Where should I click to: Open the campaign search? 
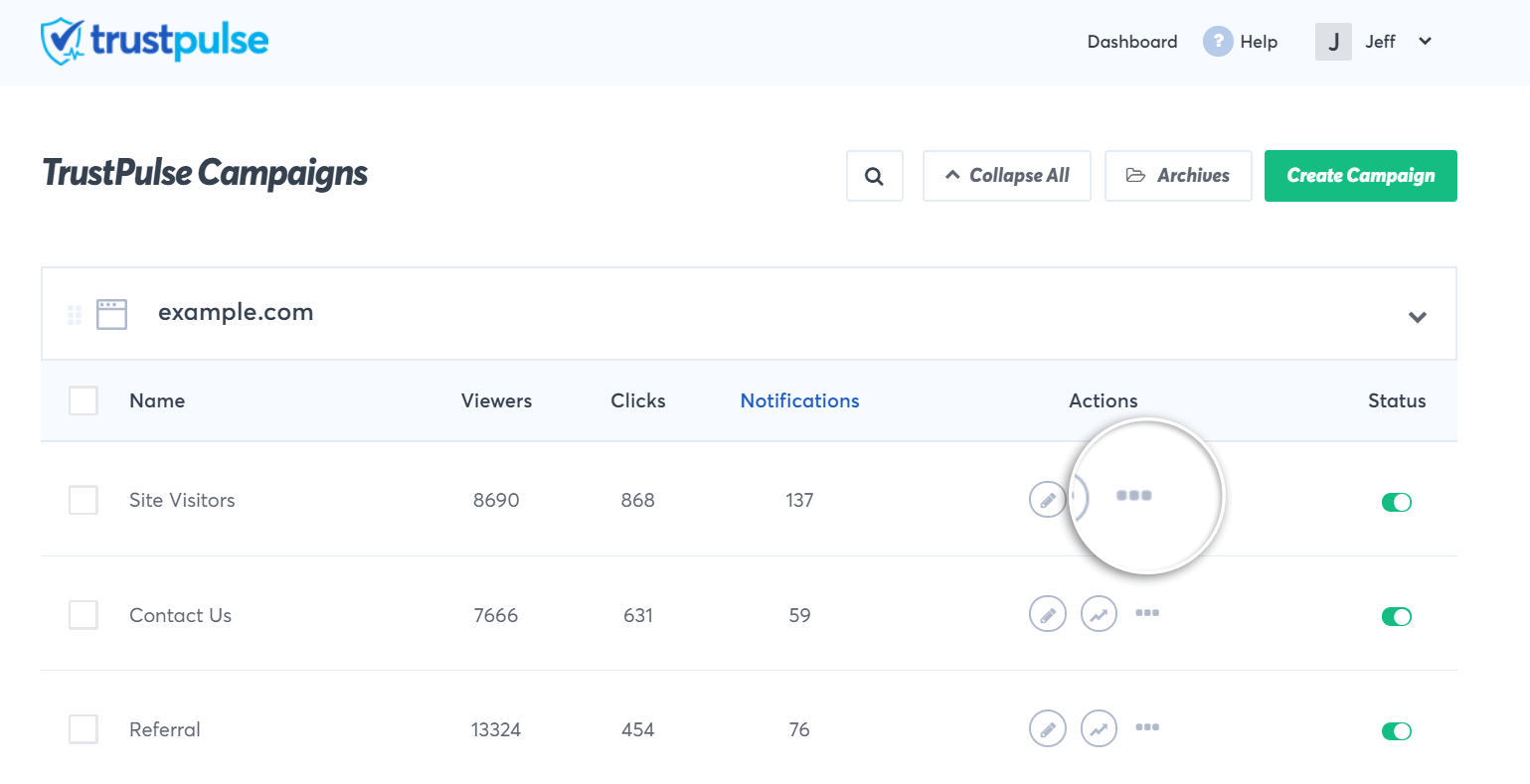coord(875,176)
